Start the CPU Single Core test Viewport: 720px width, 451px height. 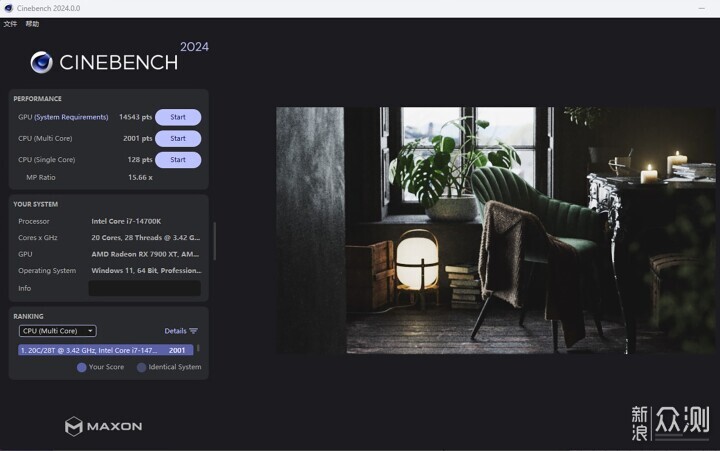(178, 160)
